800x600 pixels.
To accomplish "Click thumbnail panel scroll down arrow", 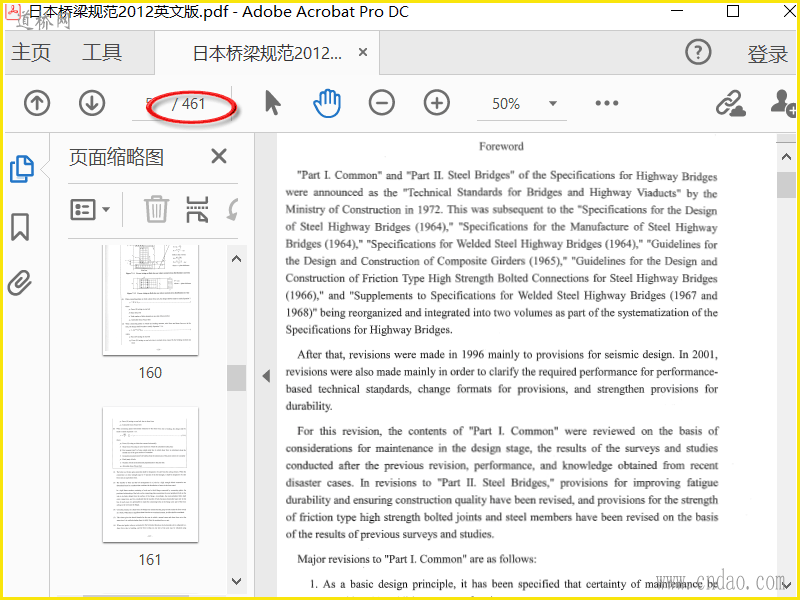I will tap(236, 581).
